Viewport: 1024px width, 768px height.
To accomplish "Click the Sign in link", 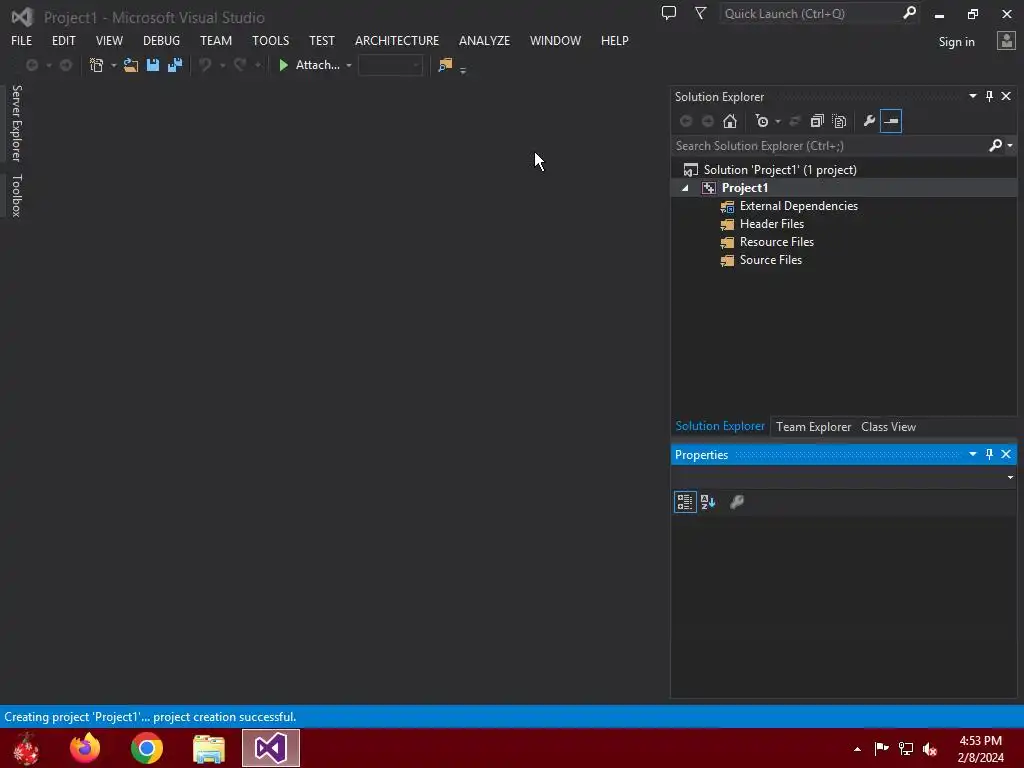I will [956, 42].
